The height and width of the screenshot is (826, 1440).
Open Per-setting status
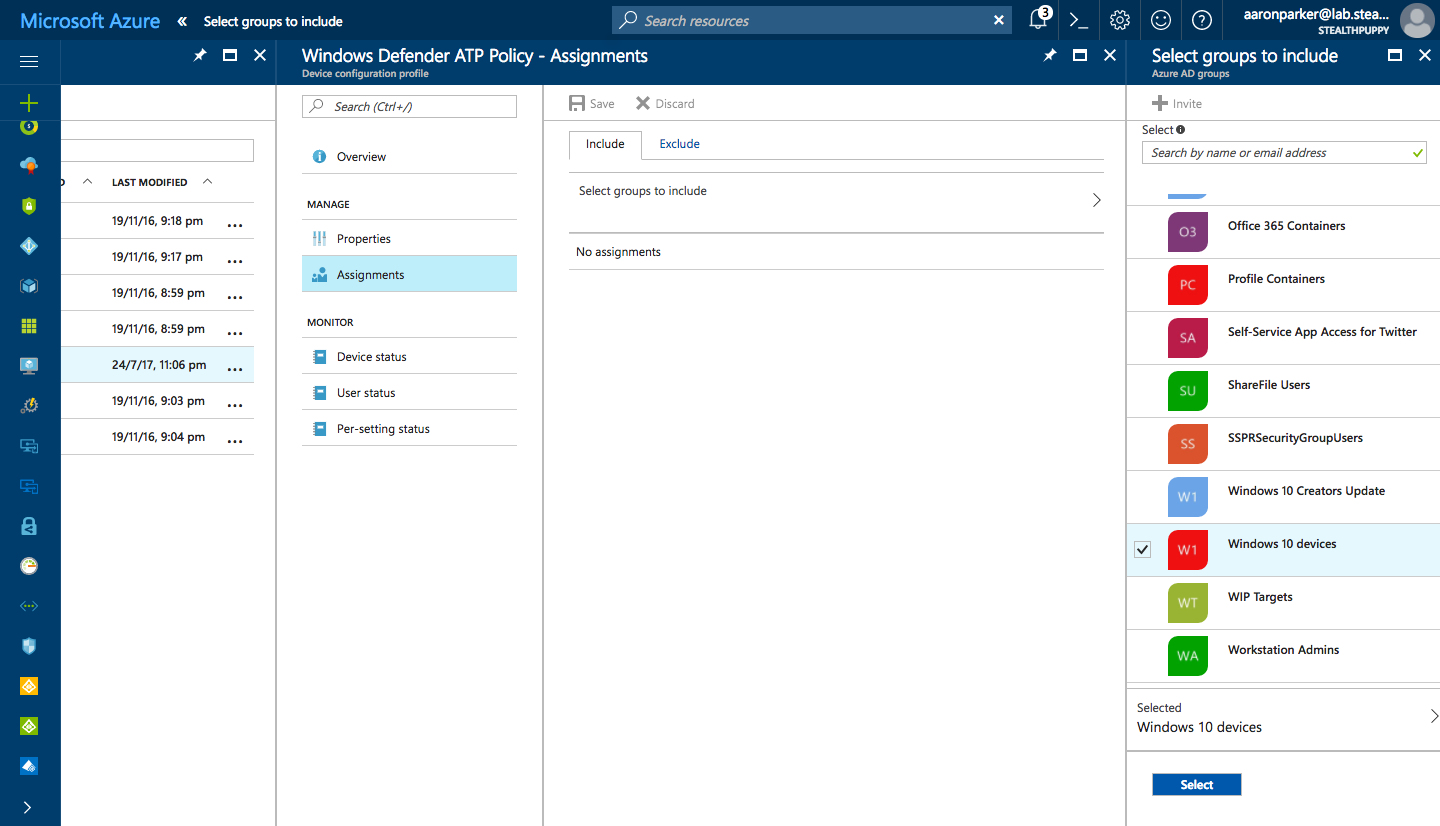coord(409,429)
